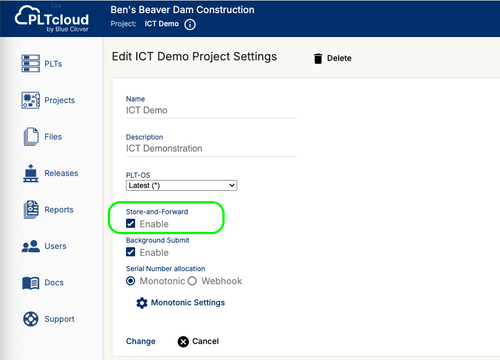500x360 pixels.
Task: Delete the ICT Demo project
Action: 333,58
